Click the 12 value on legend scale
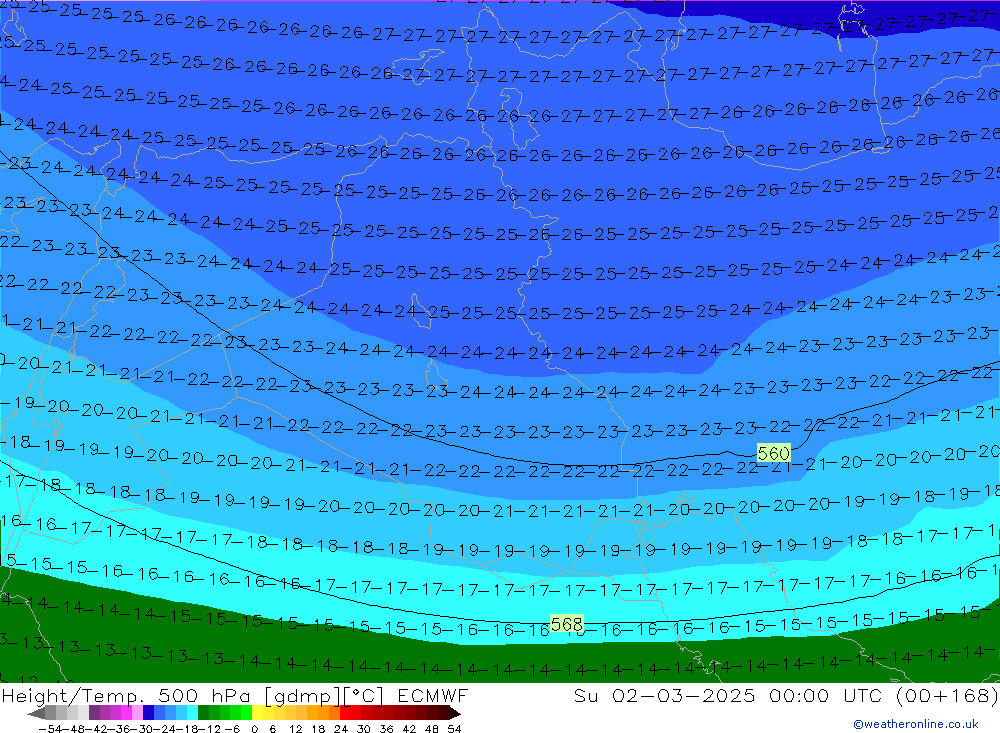 click(295, 729)
